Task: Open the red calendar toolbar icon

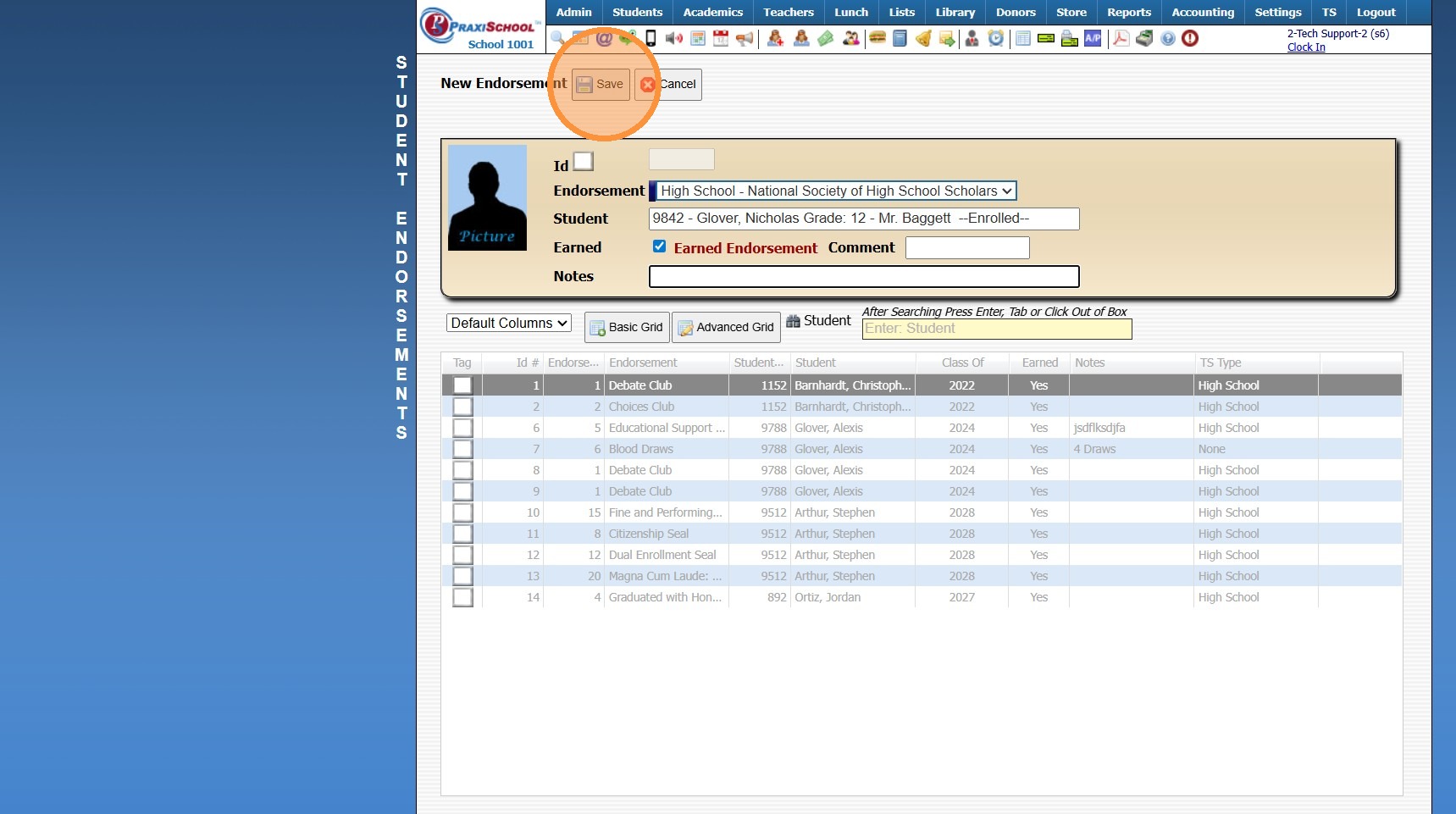Action: pyautogui.click(x=721, y=38)
